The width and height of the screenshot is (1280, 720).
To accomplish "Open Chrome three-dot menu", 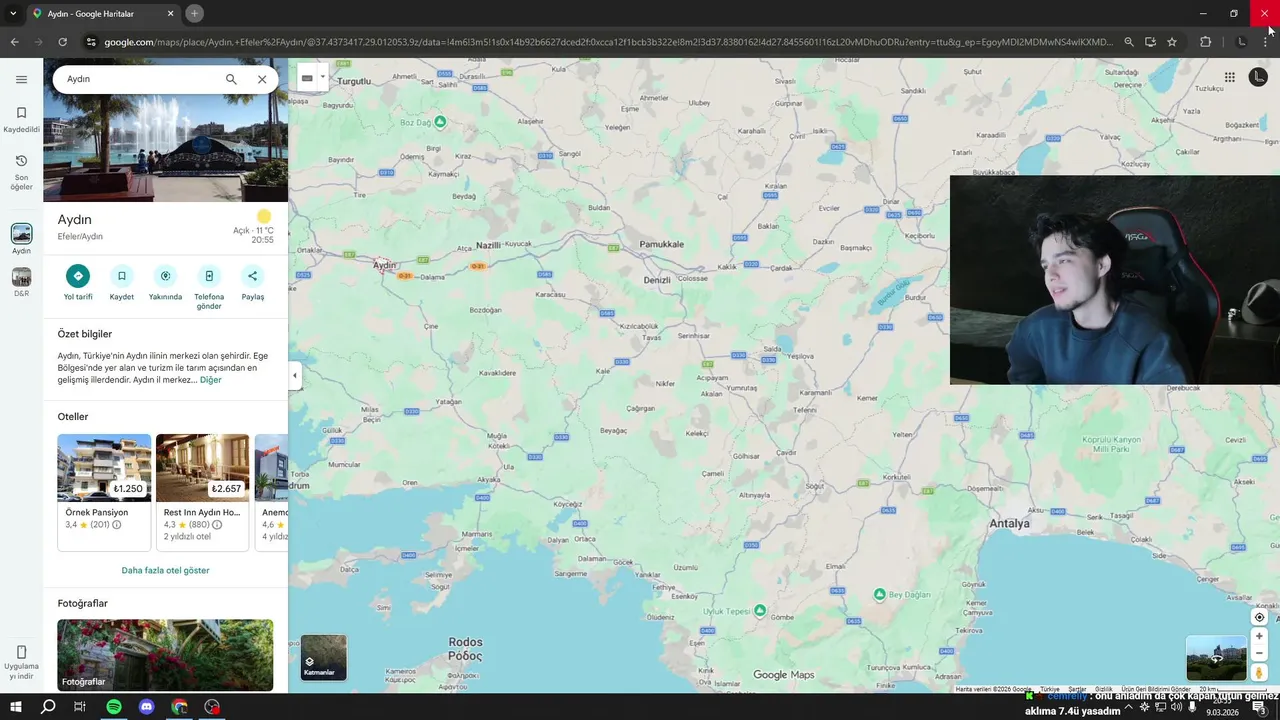I will pyautogui.click(x=1266, y=42).
